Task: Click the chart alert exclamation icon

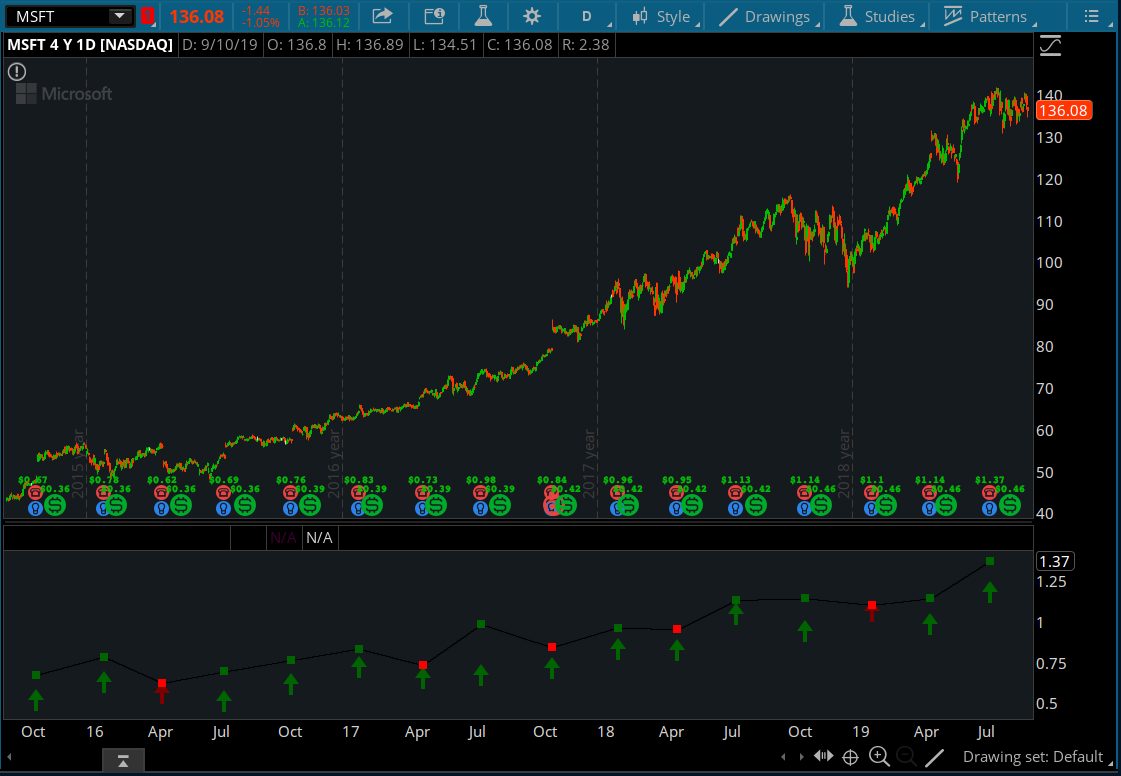Action: click(17, 71)
